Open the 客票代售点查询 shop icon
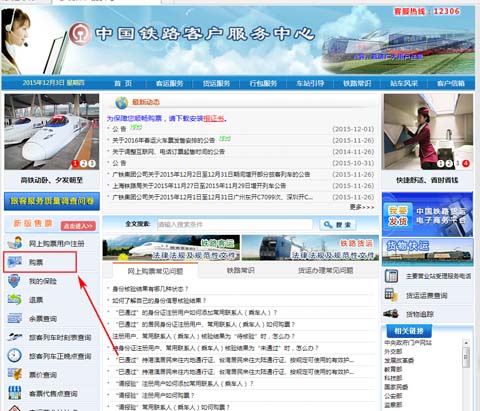Image resolution: width=480 pixels, height=411 pixels. [x=15, y=393]
